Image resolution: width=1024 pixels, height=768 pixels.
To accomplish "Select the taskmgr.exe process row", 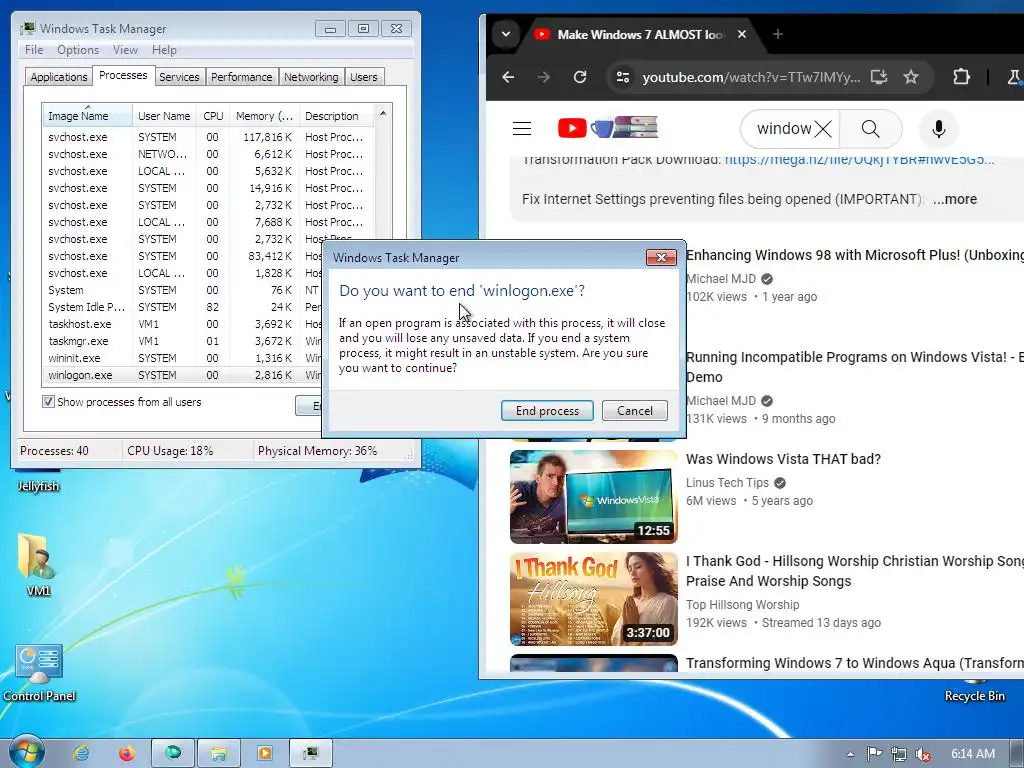I will tap(181, 341).
